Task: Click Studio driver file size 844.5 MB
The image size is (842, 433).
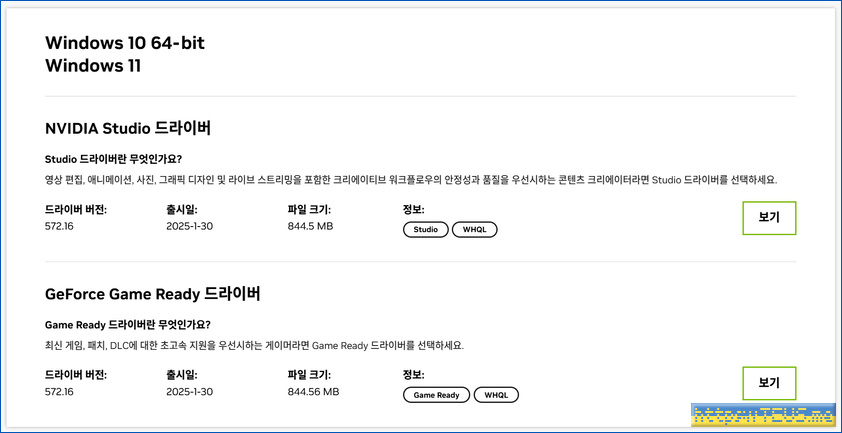Action: pos(310,226)
